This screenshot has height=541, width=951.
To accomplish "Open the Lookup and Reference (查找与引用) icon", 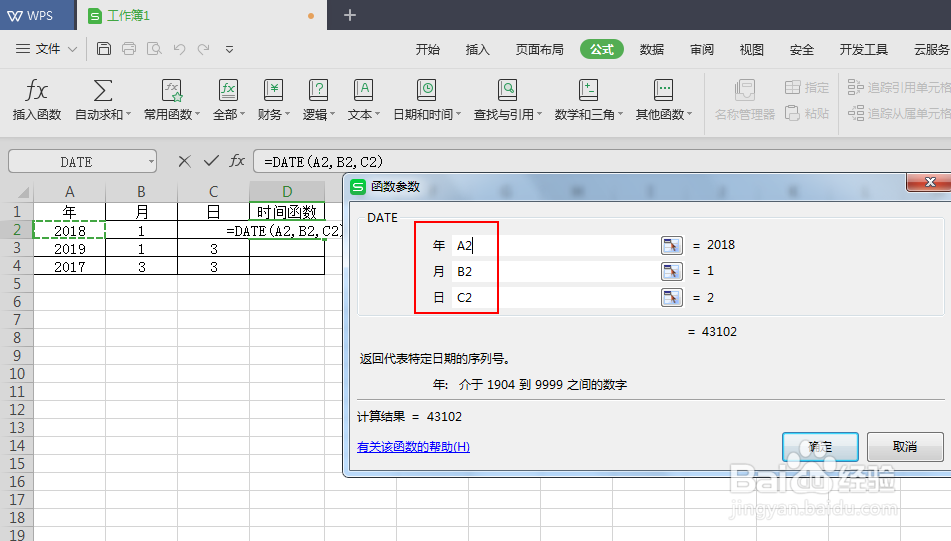I will pos(507,91).
